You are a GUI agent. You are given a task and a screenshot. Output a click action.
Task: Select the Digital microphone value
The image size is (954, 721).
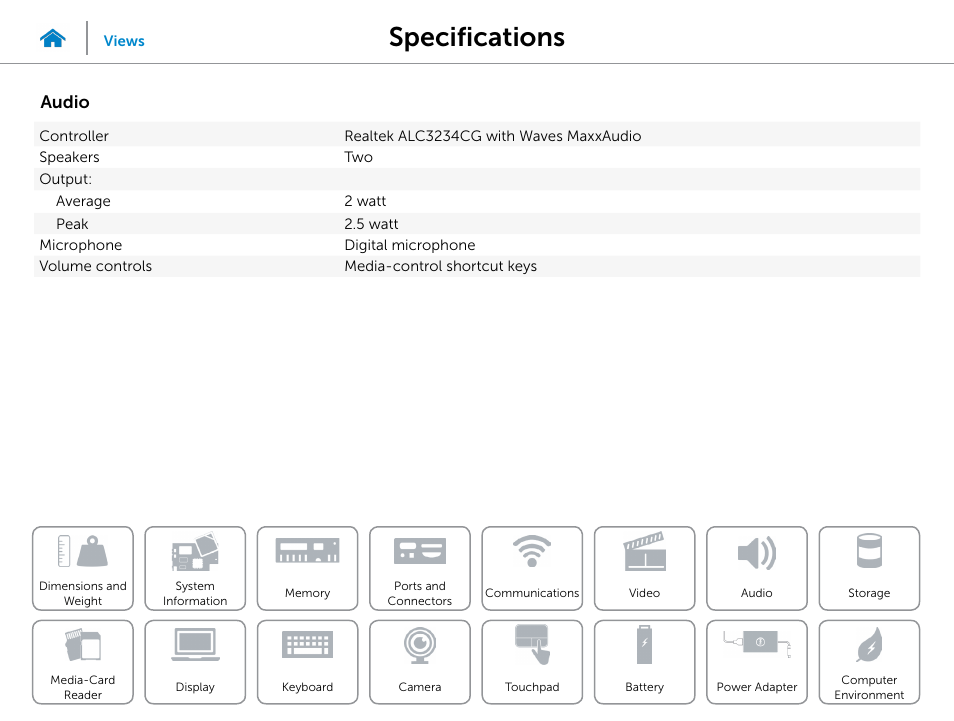[x=410, y=245]
